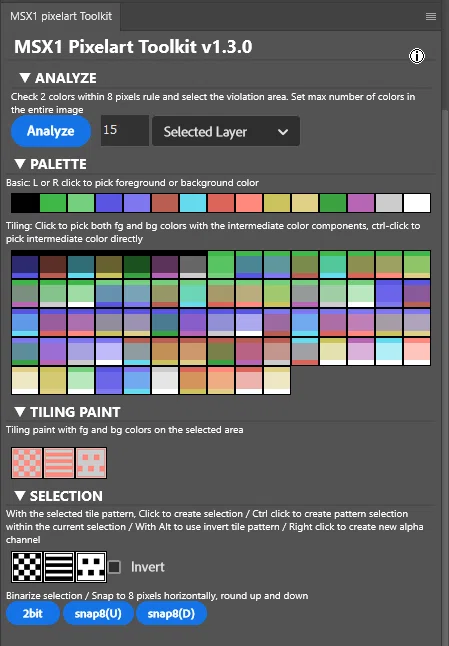The image size is (449, 646).
Task: Create selection with black checkerboard pattern
Action: coord(27,567)
